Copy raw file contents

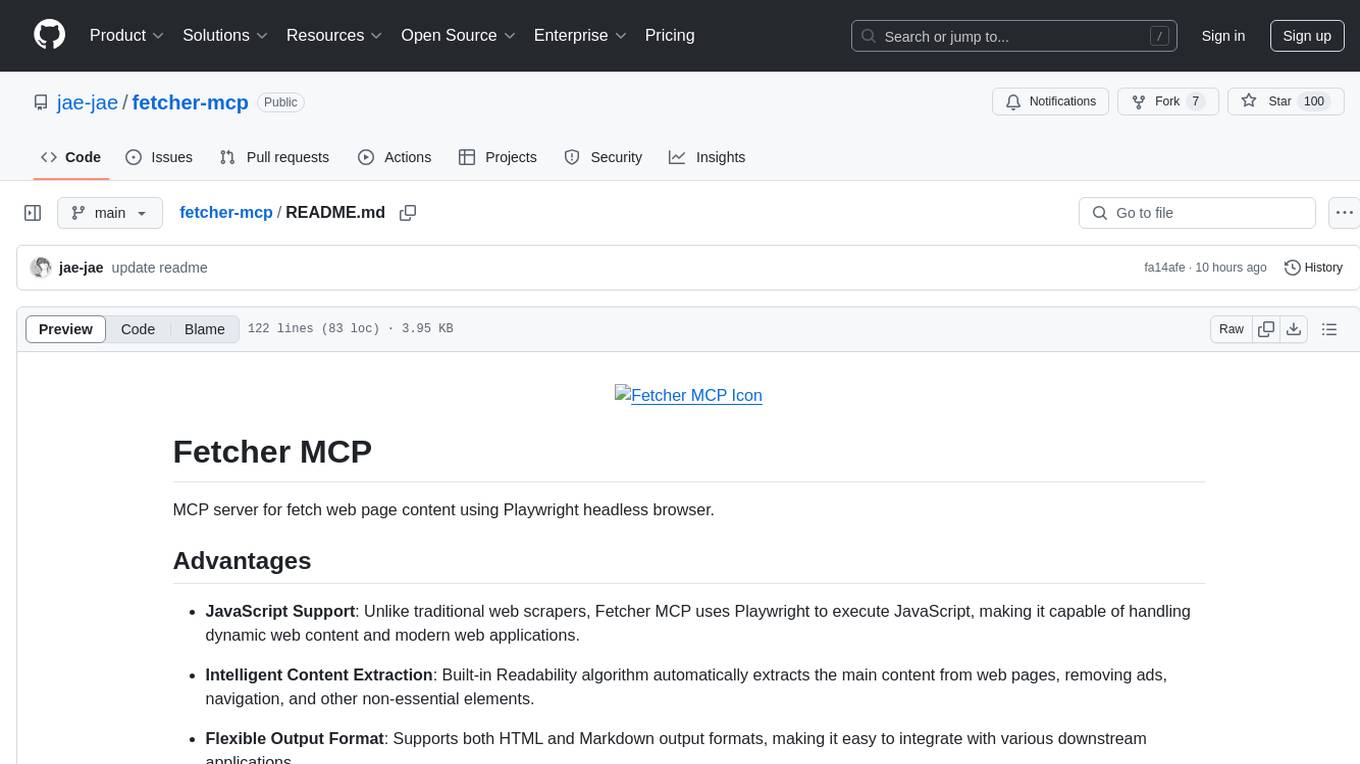pos(1266,329)
